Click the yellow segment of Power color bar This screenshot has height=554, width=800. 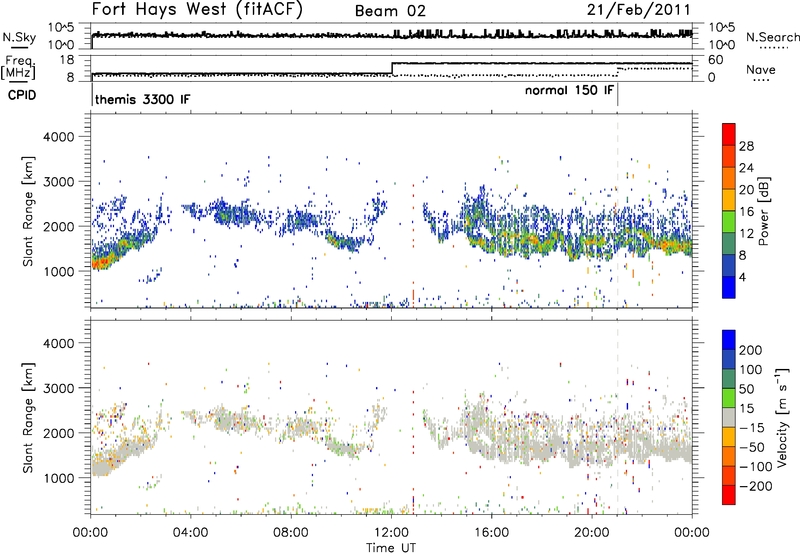(729, 199)
